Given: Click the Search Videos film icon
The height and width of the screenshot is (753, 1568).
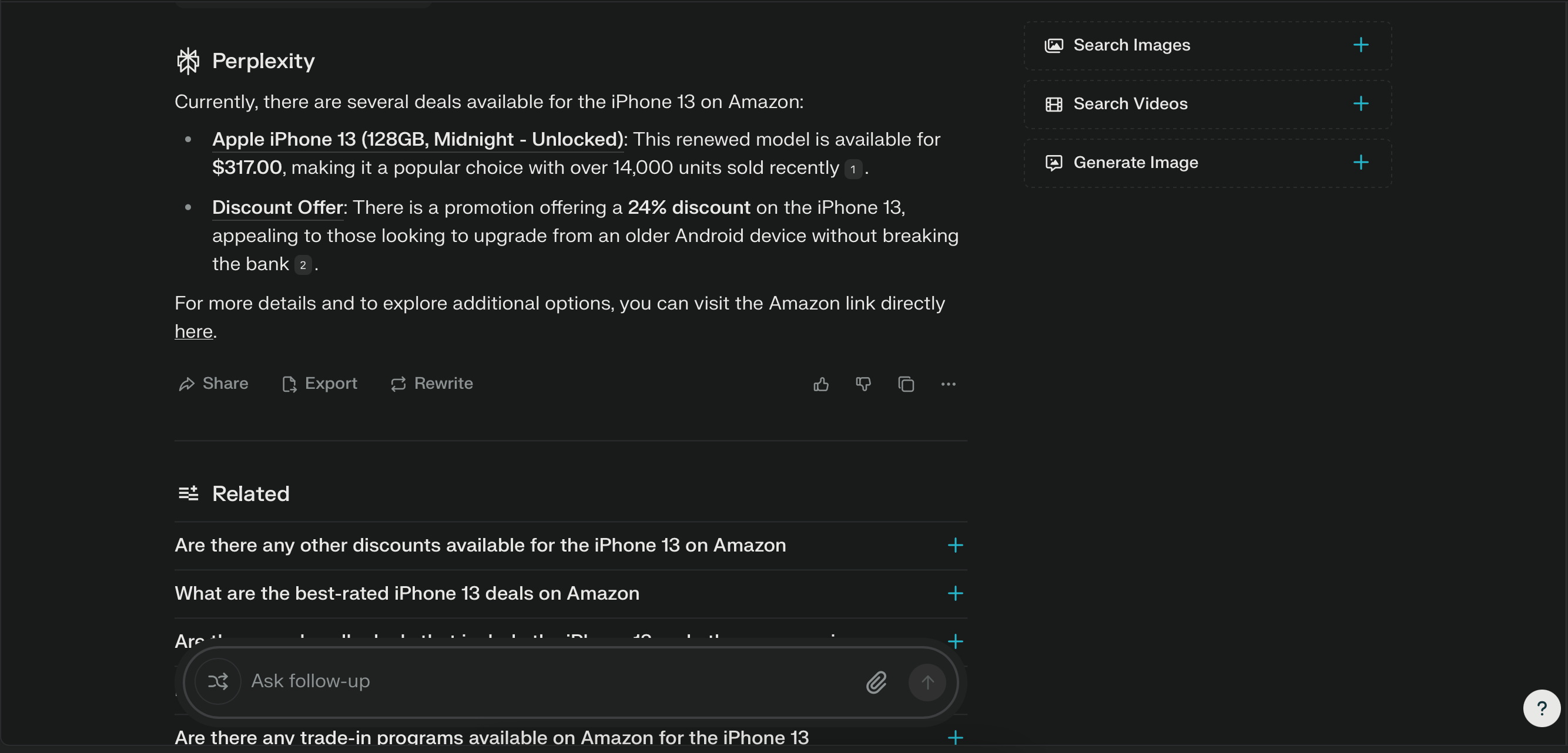Looking at the screenshot, I should [1054, 105].
